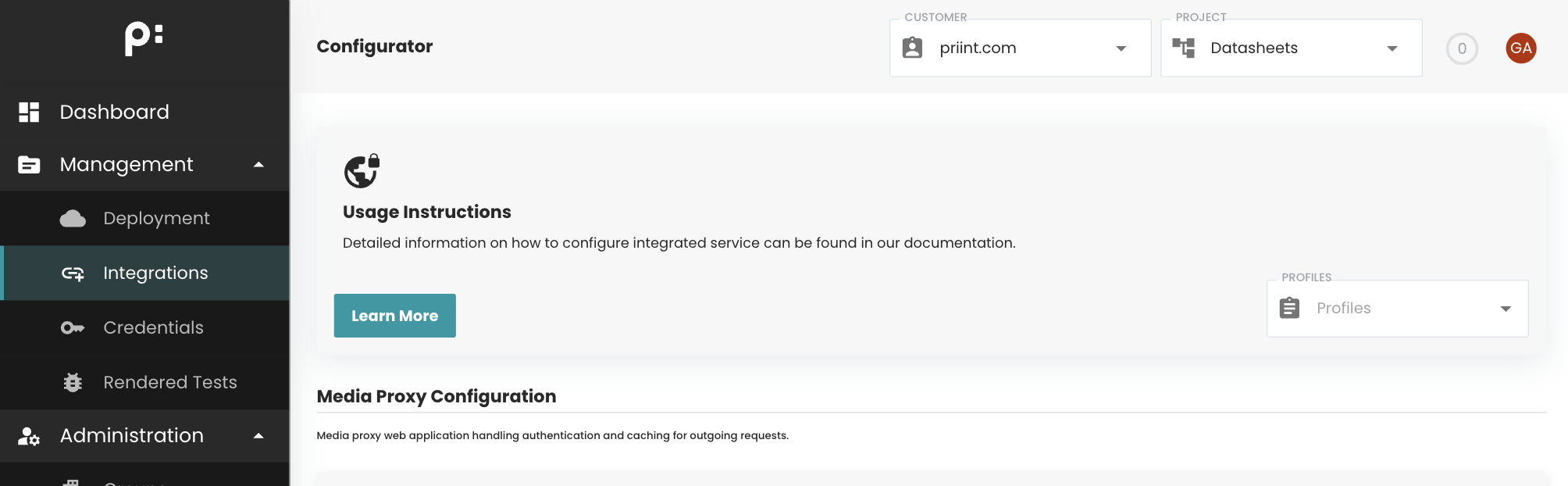Click the customer badge icon

(x=912, y=48)
